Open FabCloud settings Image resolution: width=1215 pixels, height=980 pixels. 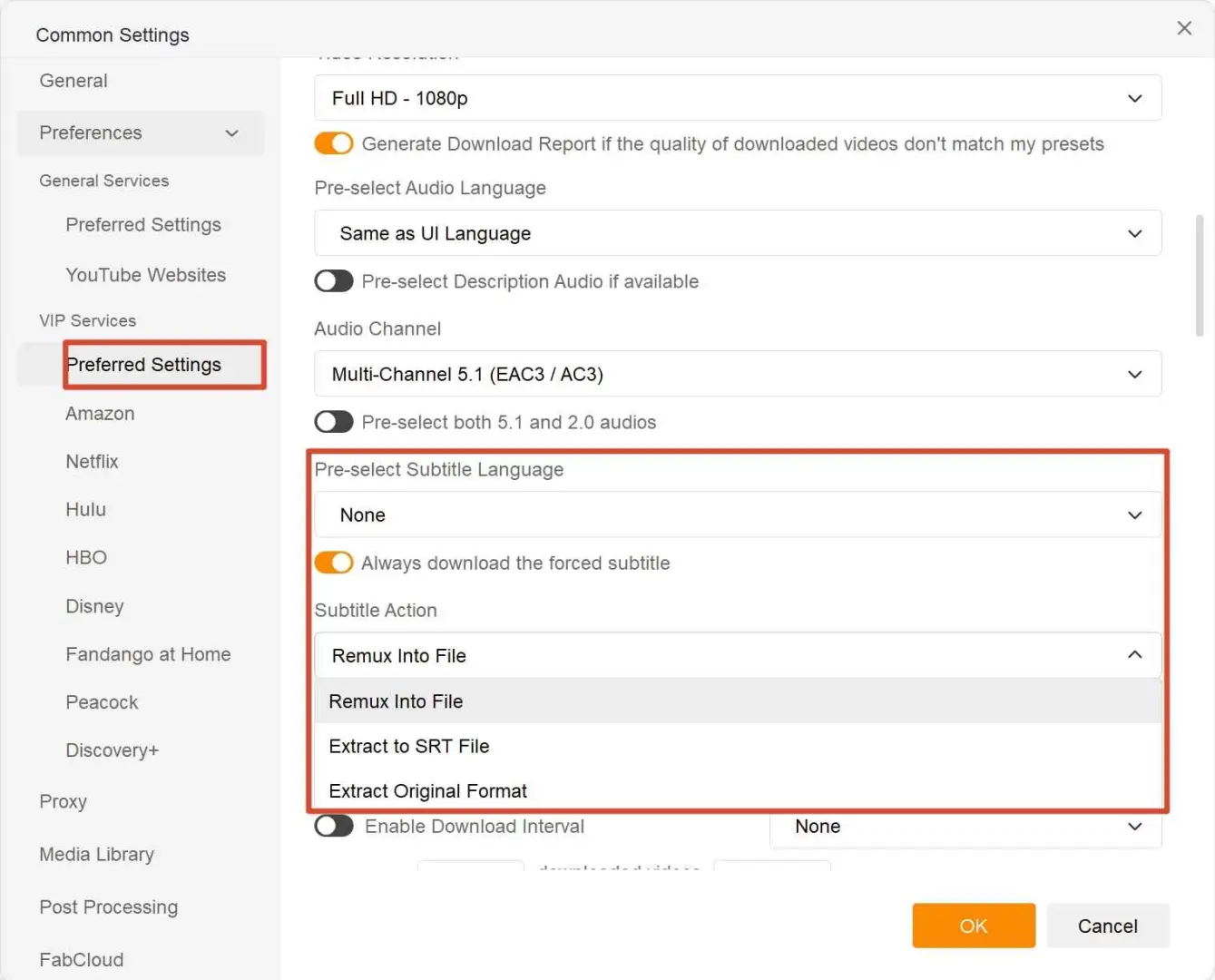(x=81, y=959)
